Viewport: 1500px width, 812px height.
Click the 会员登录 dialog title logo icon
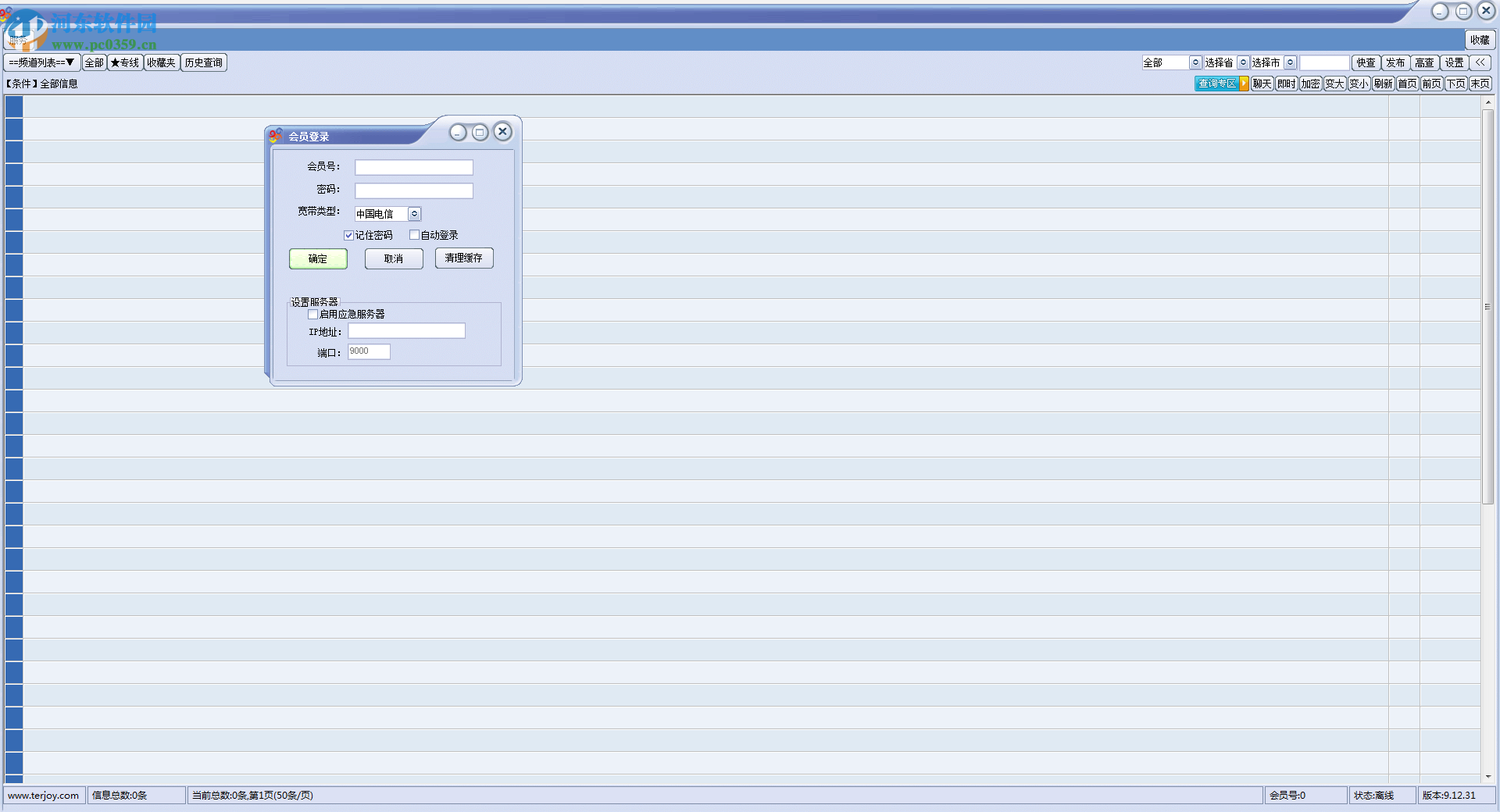(x=276, y=136)
